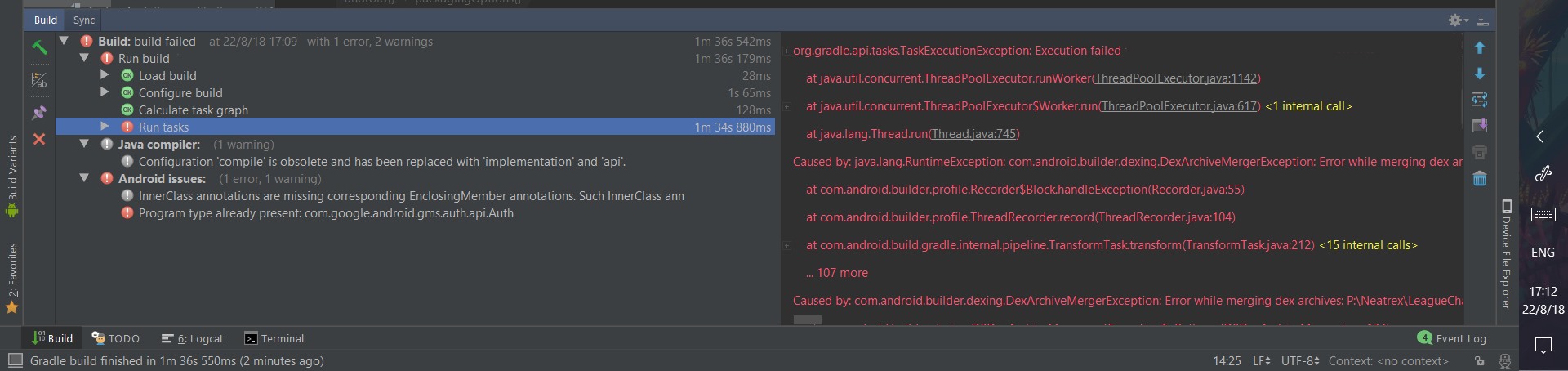Expand the Load build node

coord(105,75)
